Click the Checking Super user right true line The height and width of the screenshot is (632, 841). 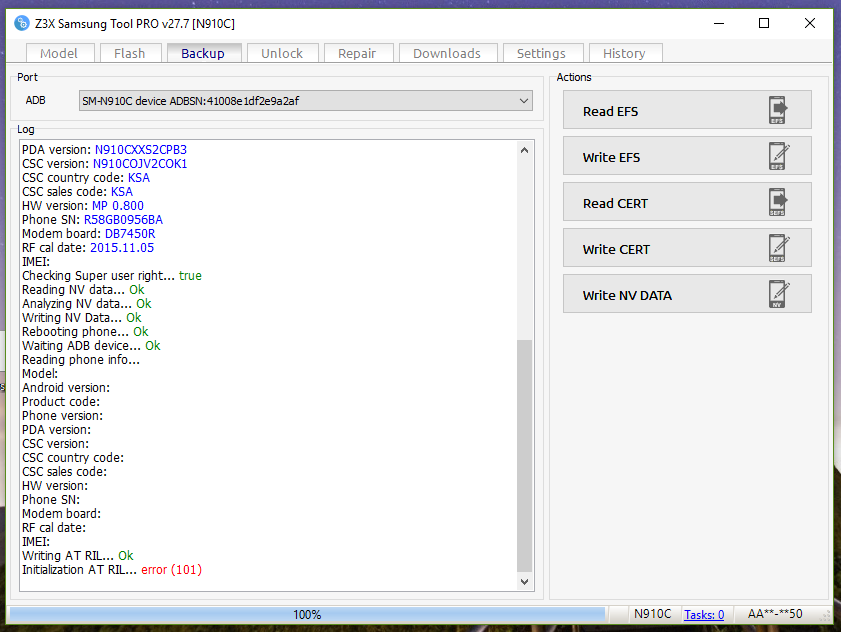point(112,276)
